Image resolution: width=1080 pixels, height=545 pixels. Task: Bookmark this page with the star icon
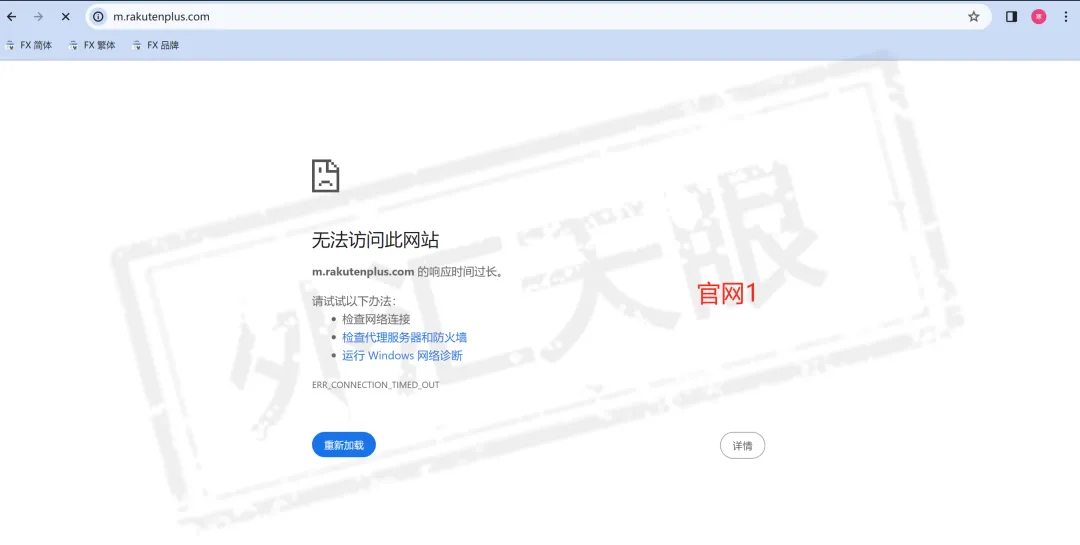pos(973,17)
